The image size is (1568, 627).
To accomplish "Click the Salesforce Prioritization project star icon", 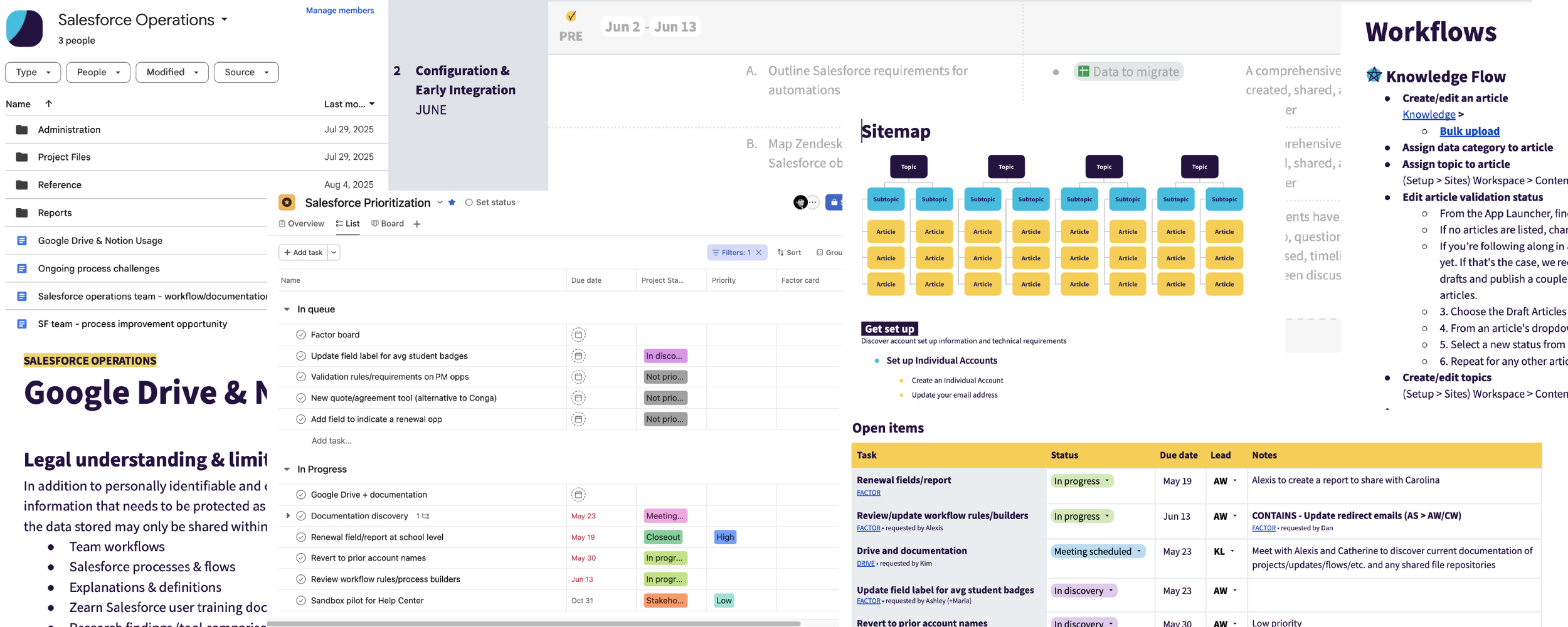I will click(x=287, y=203).
